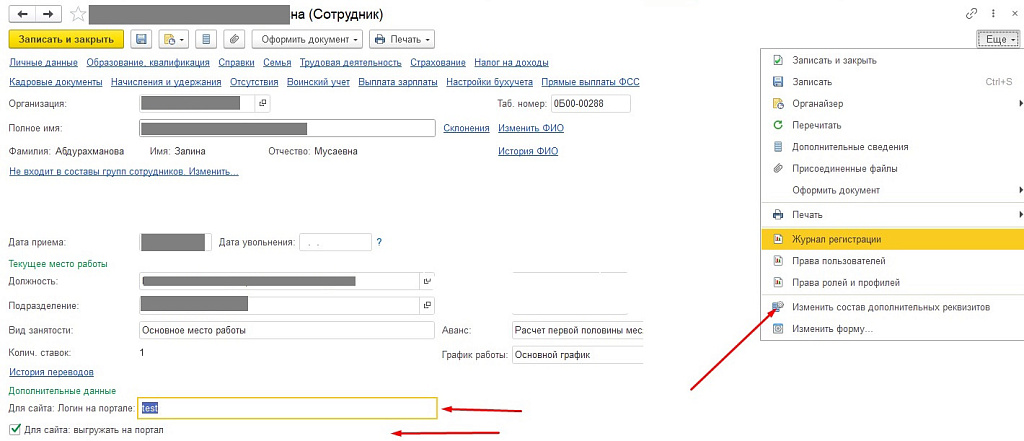1024x441 pixels.
Task: Go forward with the right arrow
Action: pyautogui.click(x=47, y=15)
